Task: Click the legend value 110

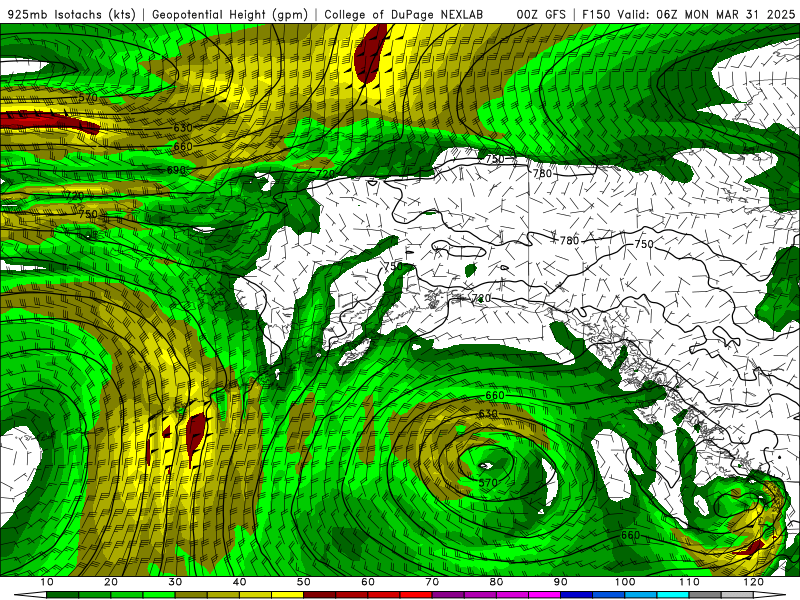Action: click(x=689, y=582)
